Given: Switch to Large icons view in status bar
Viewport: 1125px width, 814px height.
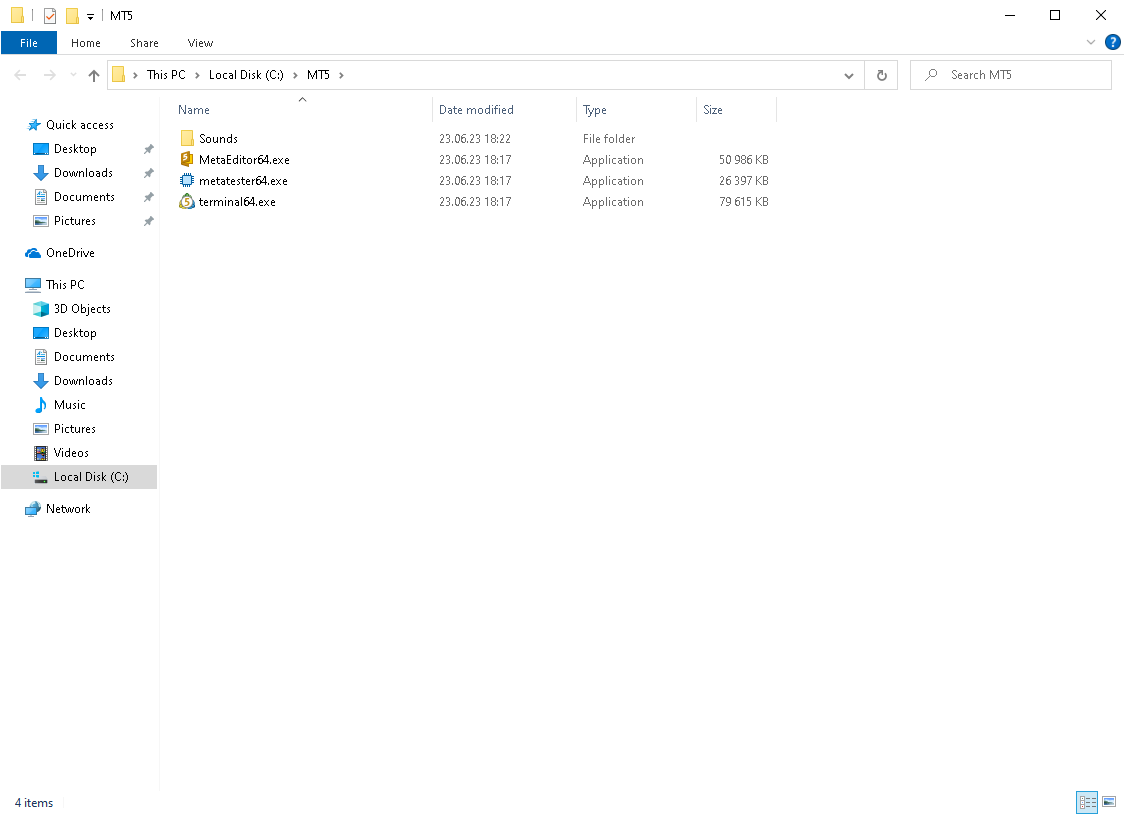Looking at the screenshot, I should point(1109,803).
